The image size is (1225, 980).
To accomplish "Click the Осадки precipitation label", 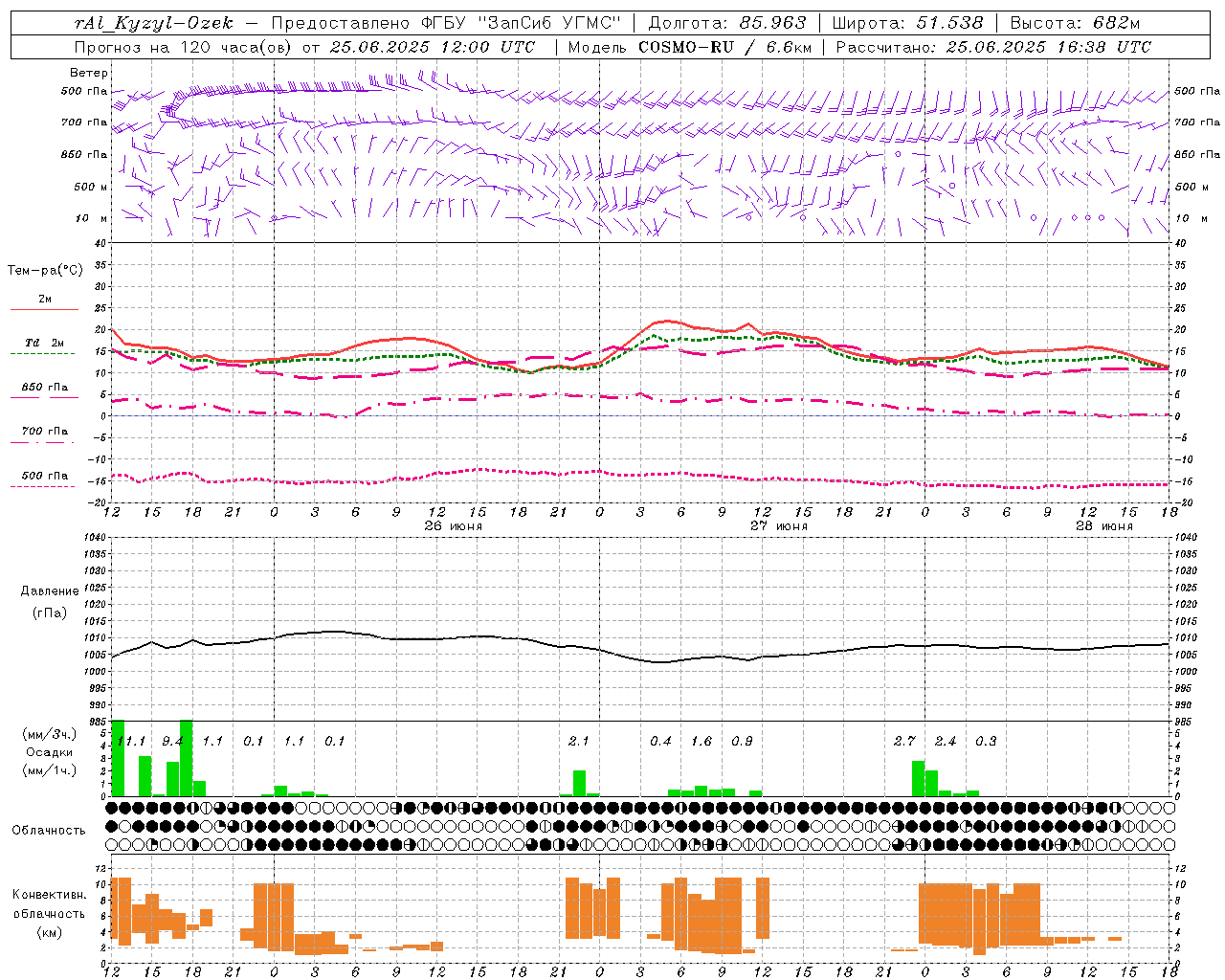I will tap(50, 752).
